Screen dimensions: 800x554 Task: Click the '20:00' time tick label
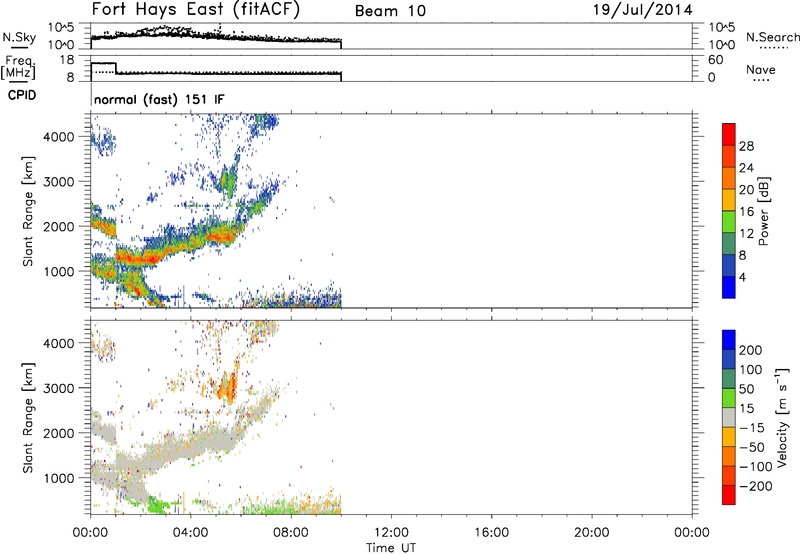pos(591,533)
